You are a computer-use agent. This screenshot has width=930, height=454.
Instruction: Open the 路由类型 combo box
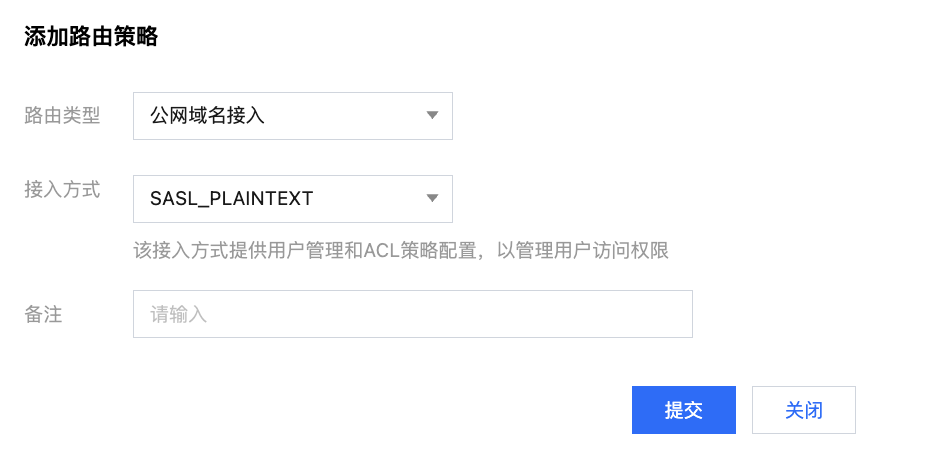coord(292,115)
